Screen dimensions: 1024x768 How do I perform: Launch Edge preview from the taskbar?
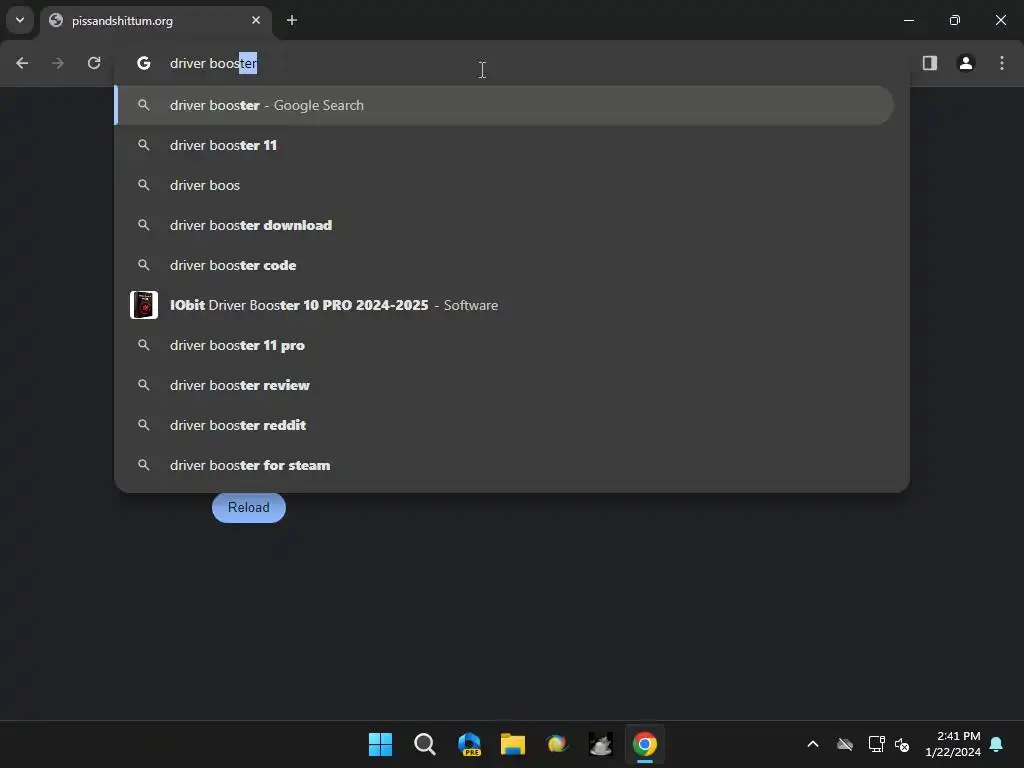click(x=469, y=744)
